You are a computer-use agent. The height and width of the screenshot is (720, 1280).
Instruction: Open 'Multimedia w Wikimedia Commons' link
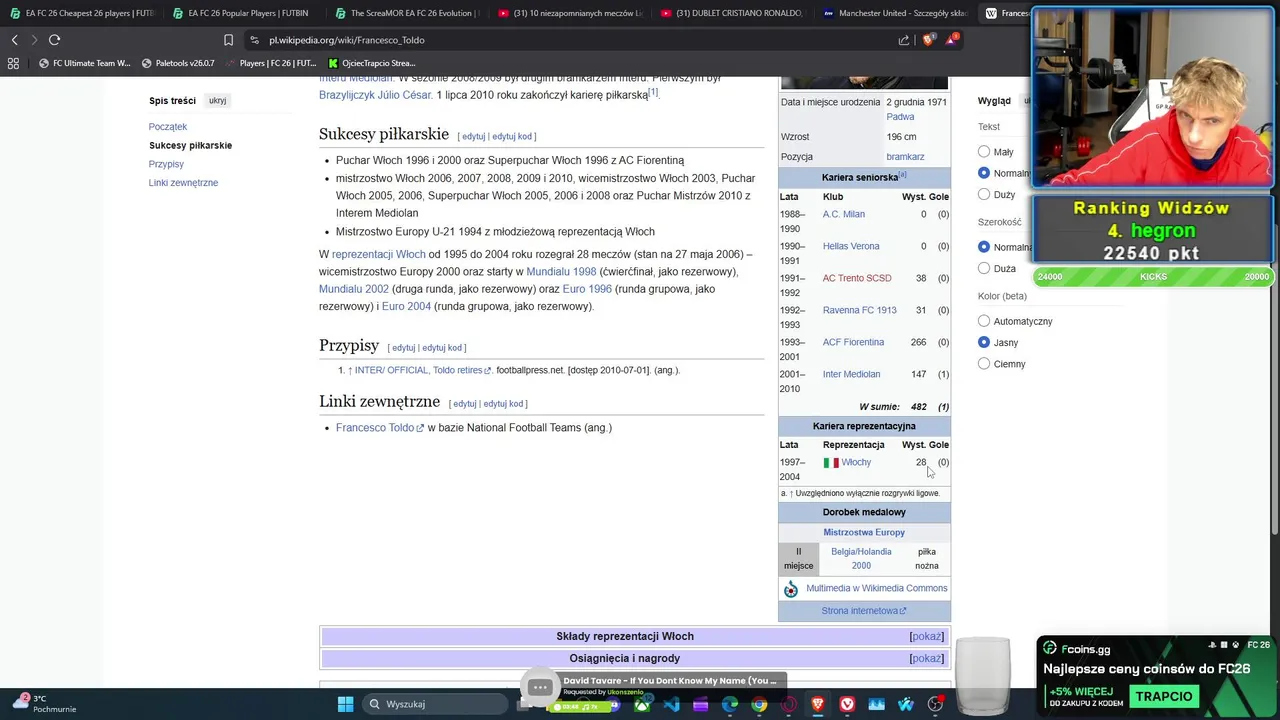877,588
